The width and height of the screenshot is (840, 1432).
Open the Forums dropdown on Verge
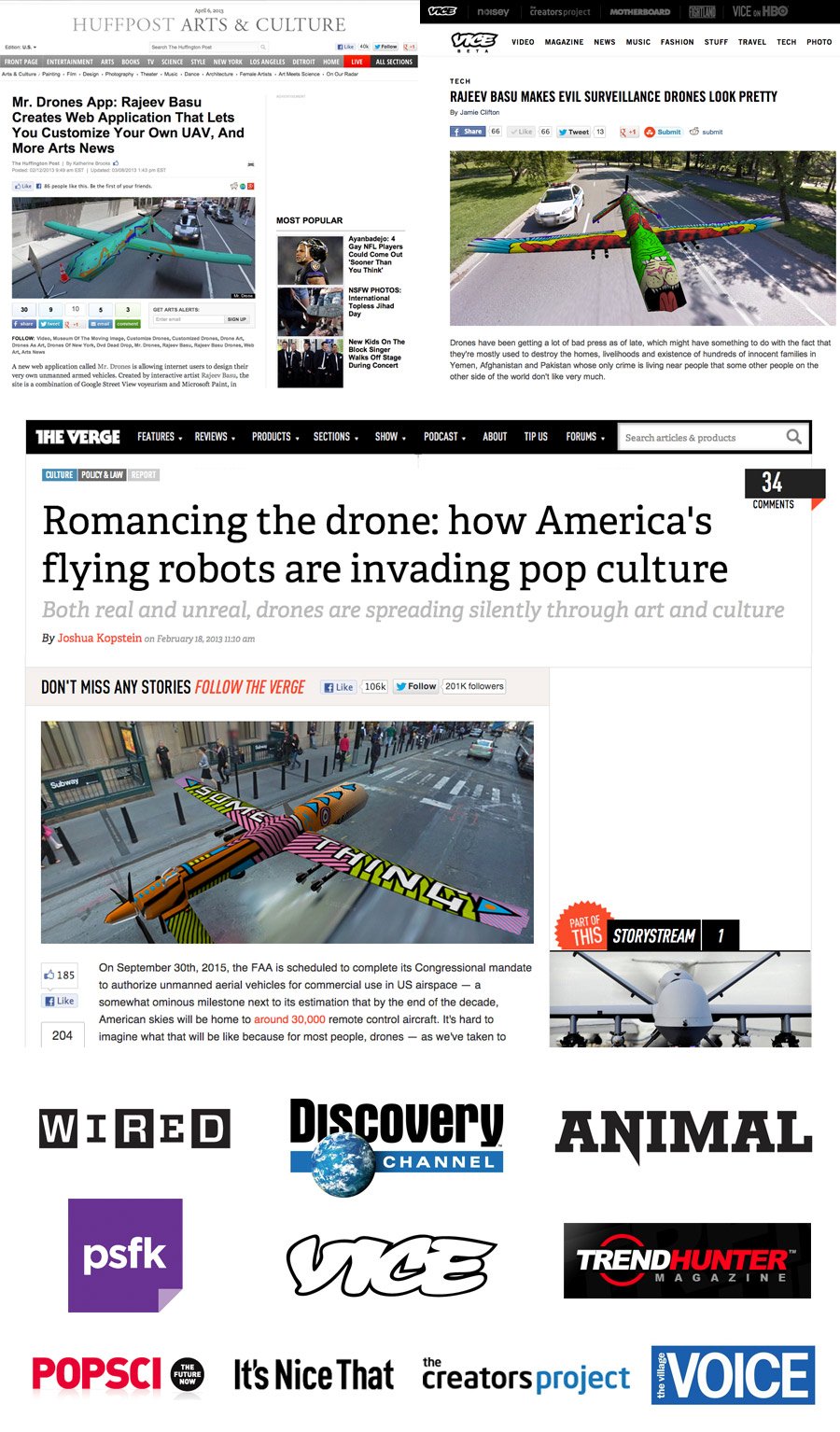pyautogui.click(x=585, y=437)
